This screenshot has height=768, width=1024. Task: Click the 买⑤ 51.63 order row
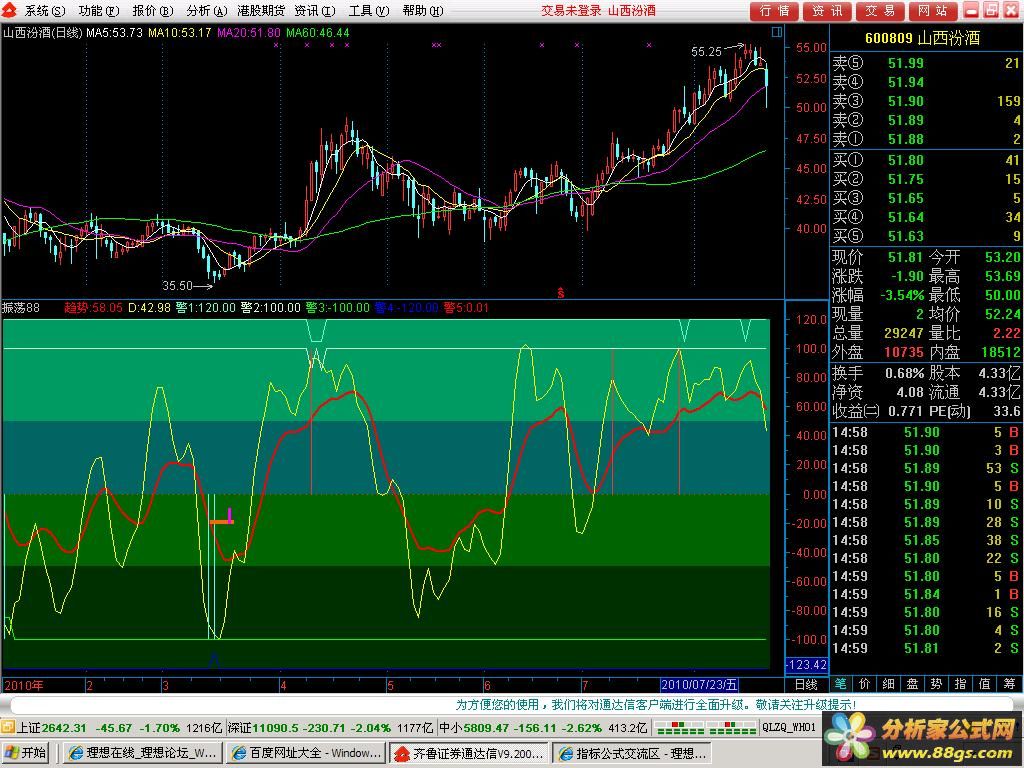(x=925, y=236)
